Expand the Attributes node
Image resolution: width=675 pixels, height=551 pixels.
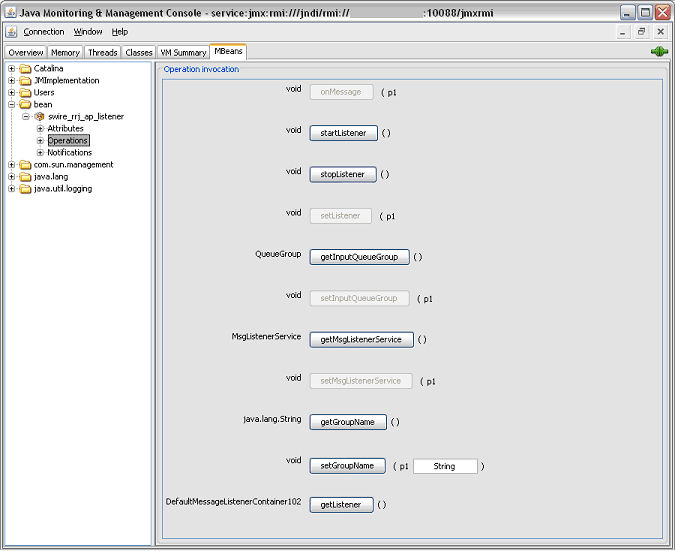click(x=40, y=128)
